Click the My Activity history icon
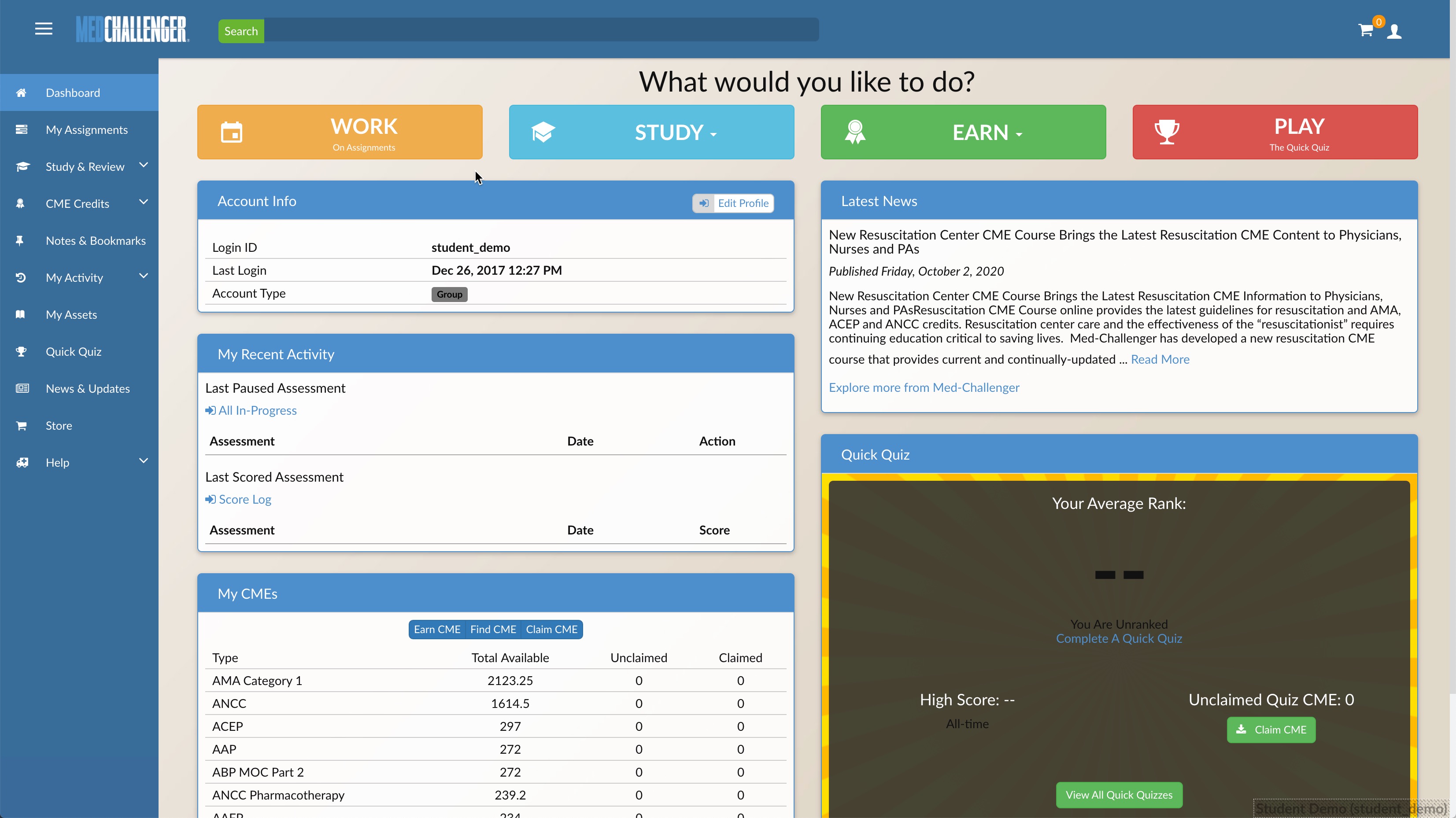The image size is (1456, 818). click(21, 277)
